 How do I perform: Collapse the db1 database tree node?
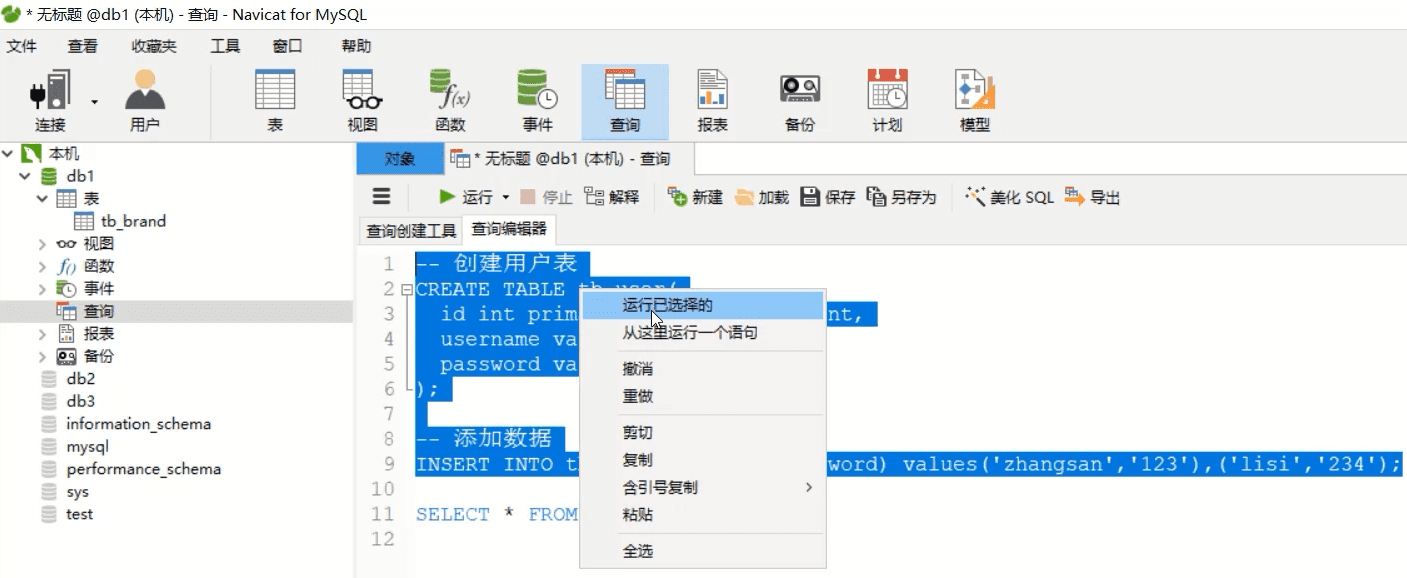(x=26, y=176)
